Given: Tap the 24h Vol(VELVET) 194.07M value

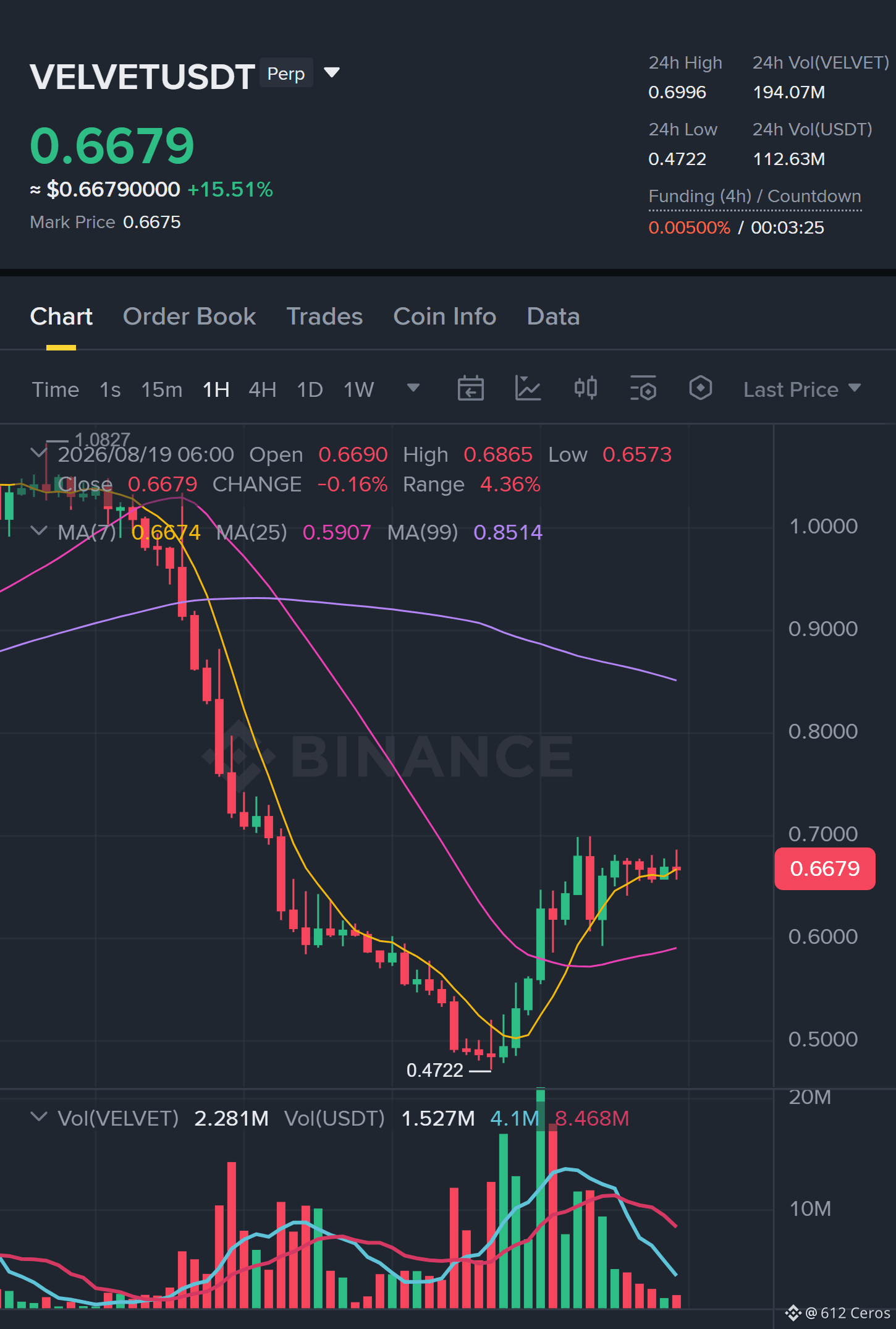Looking at the screenshot, I should 789,93.
